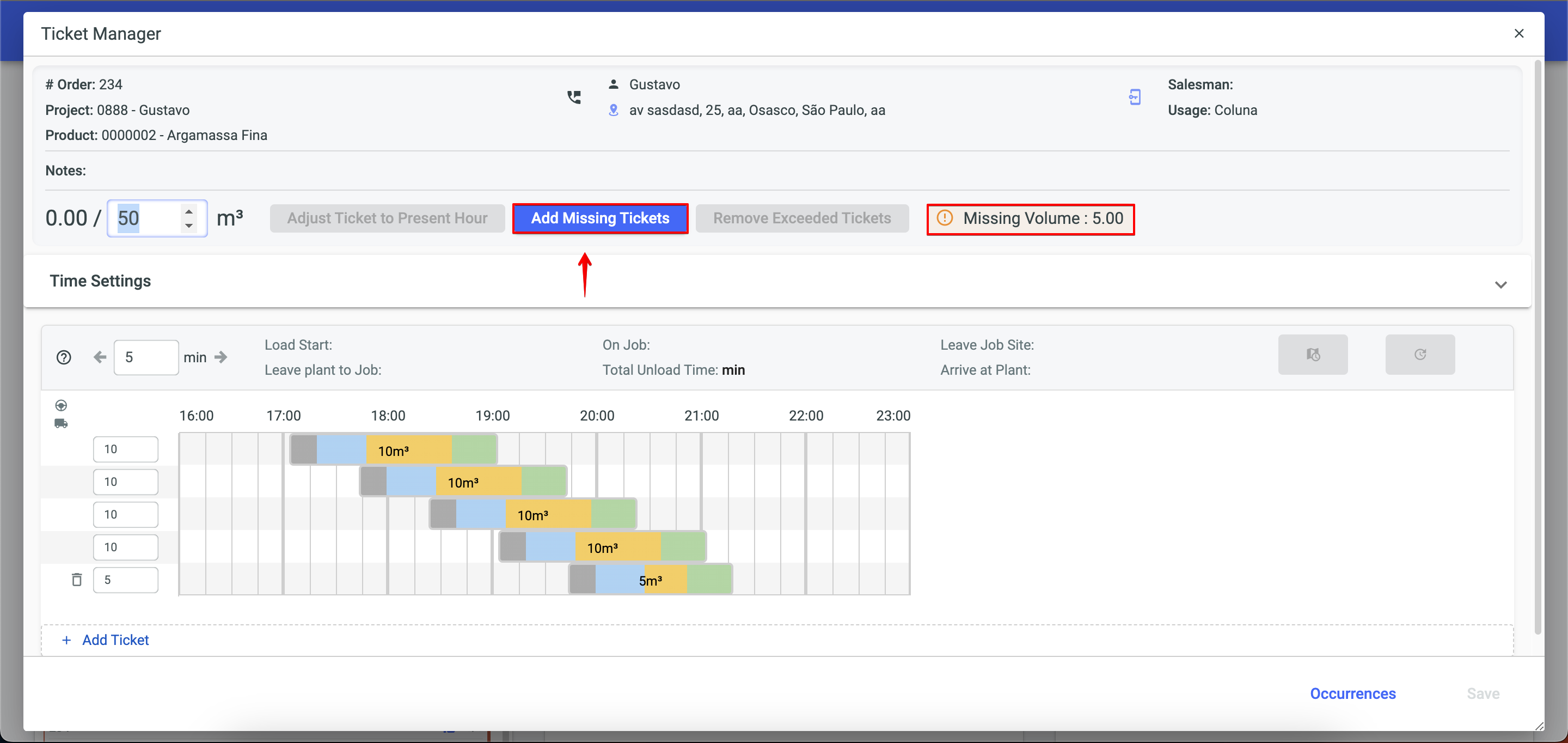Close the Ticket Manager dialog

[1518, 33]
